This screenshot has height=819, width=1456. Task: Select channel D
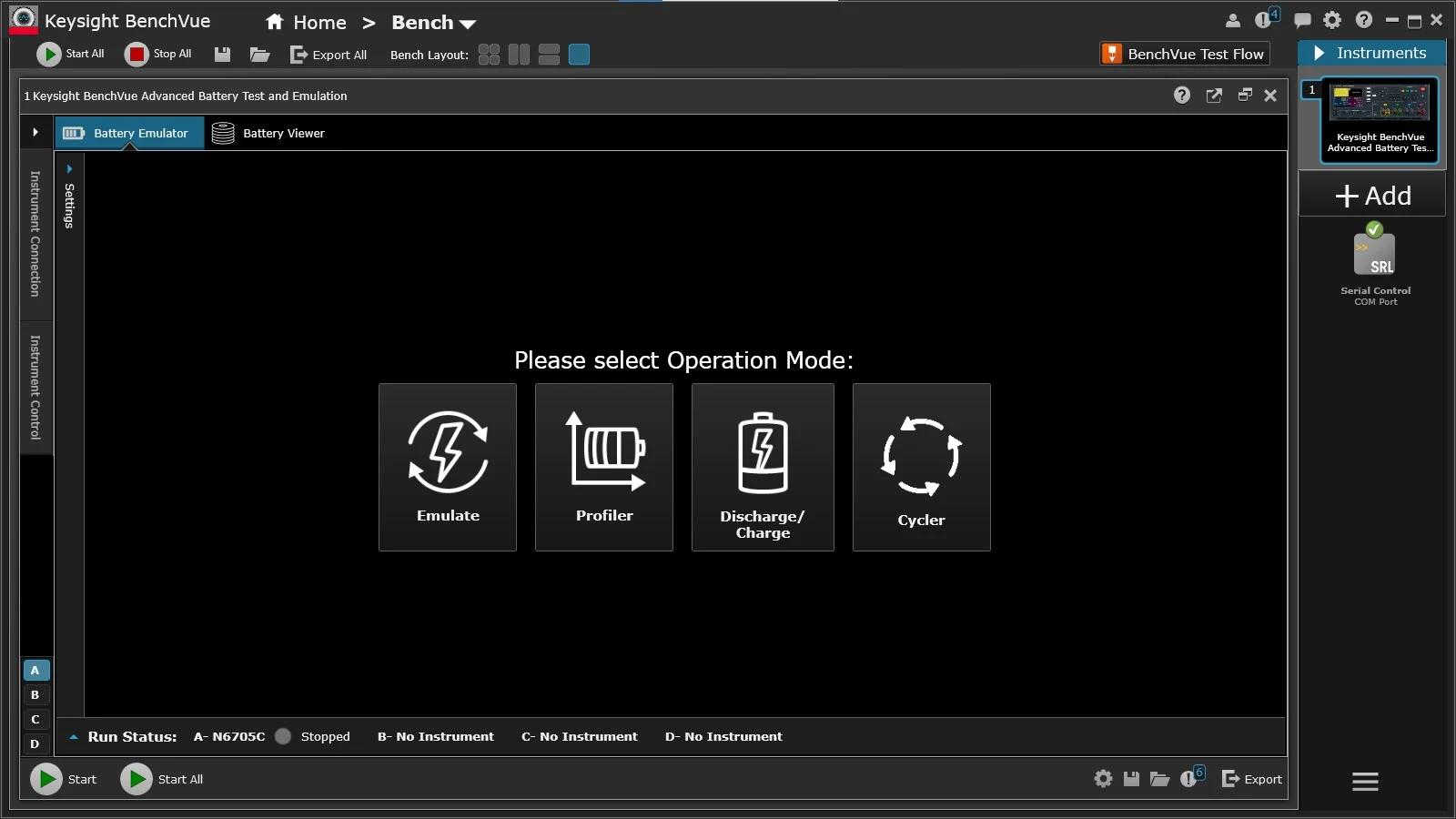point(35,744)
